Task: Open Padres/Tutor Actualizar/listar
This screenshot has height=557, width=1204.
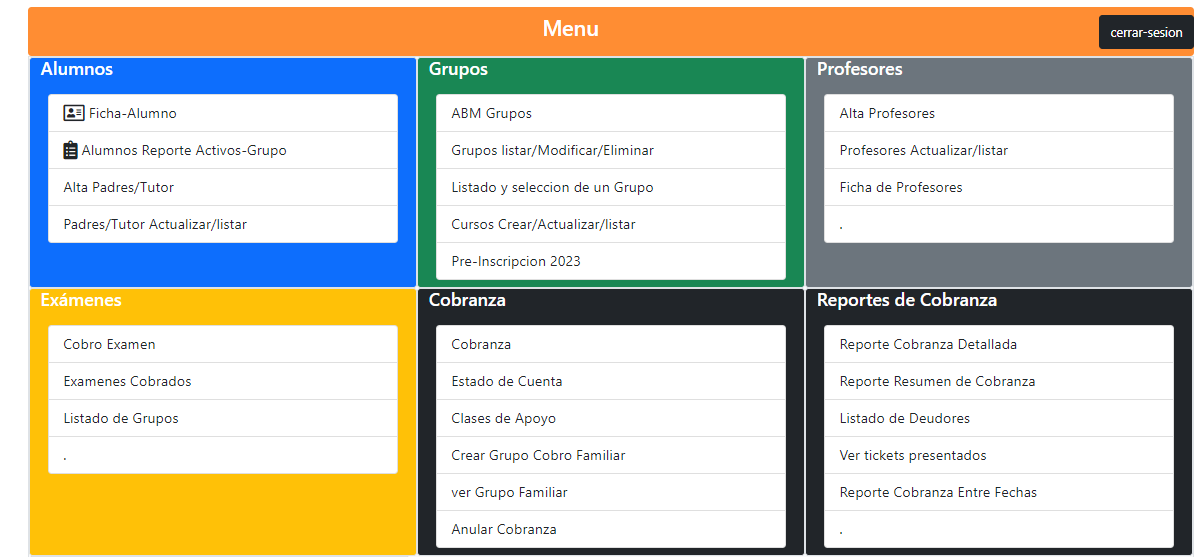Action: 155,224
